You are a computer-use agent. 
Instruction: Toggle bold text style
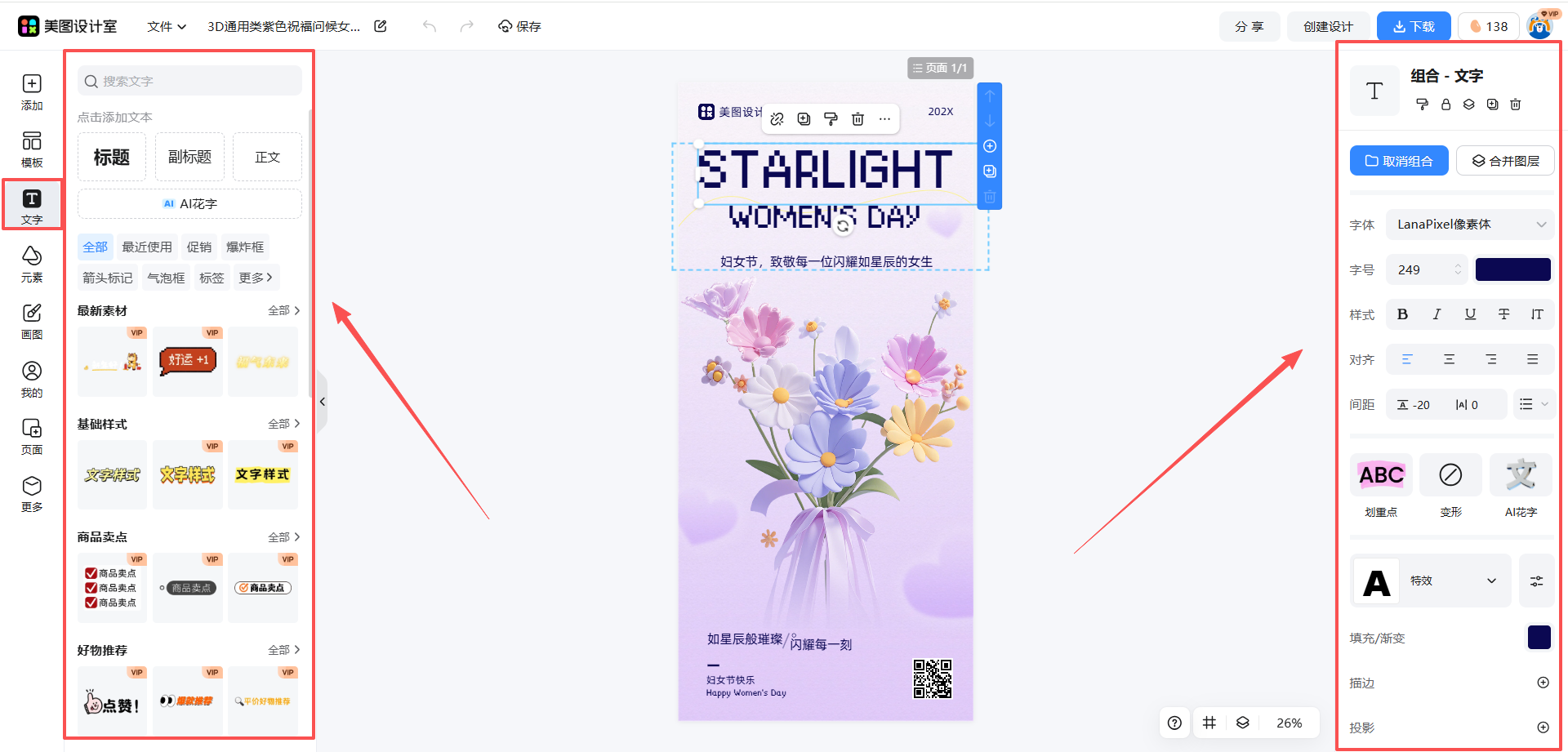pos(1402,314)
